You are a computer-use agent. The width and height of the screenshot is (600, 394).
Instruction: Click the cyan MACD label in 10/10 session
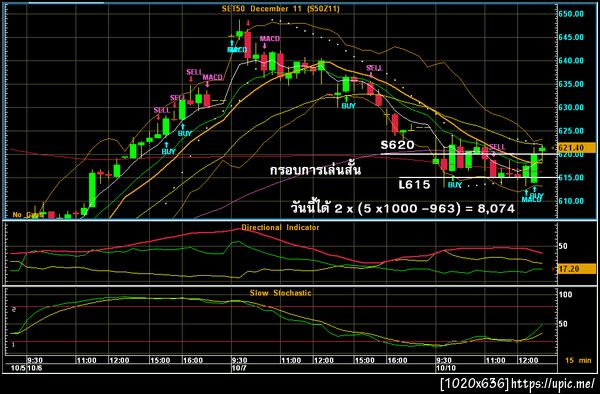(x=531, y=200)
